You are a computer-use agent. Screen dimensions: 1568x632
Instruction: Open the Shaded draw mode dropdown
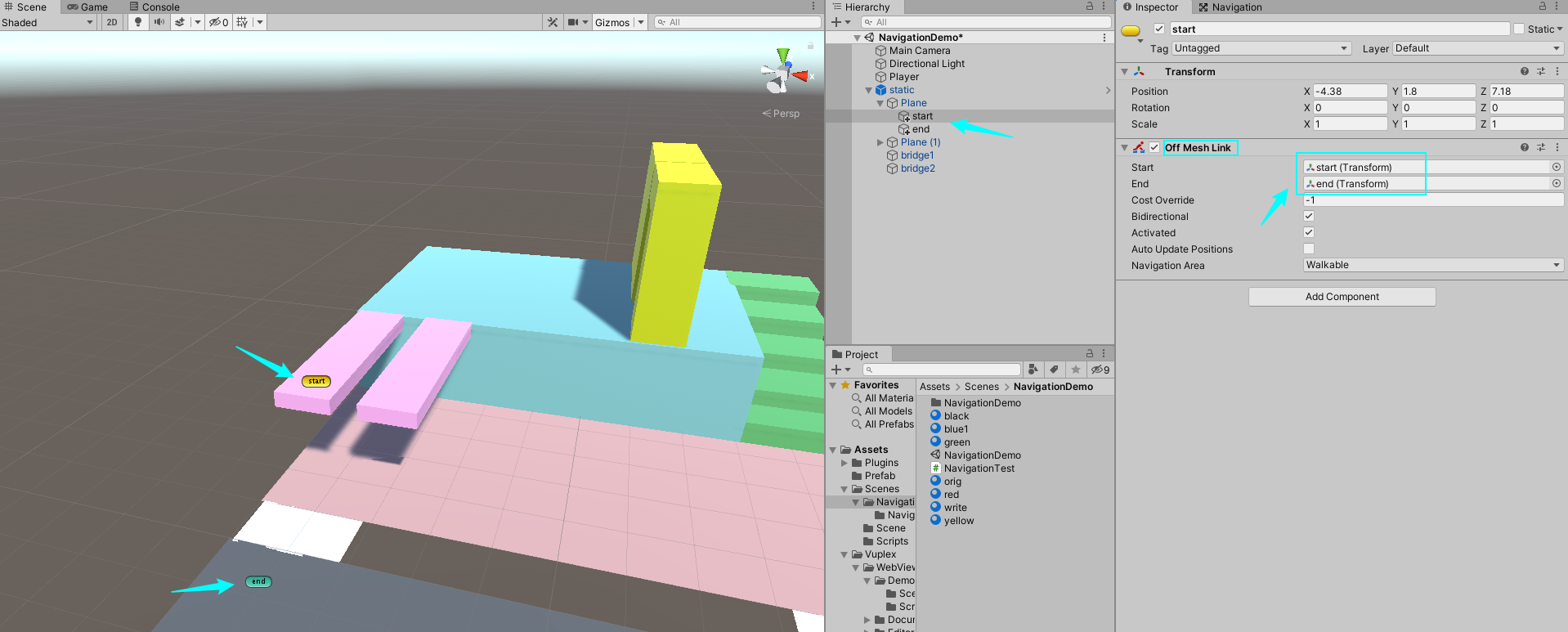49,22
